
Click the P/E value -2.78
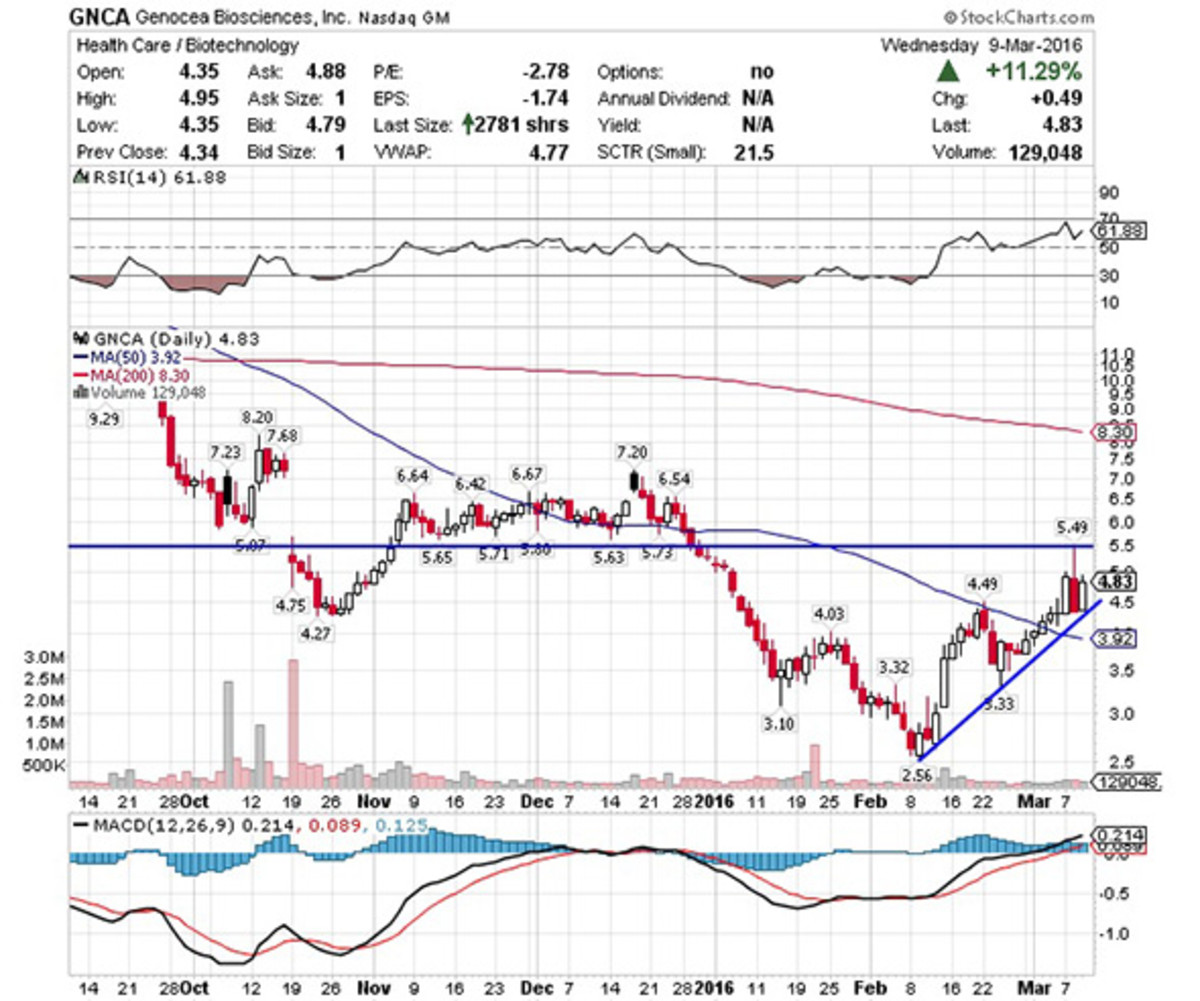548,72
